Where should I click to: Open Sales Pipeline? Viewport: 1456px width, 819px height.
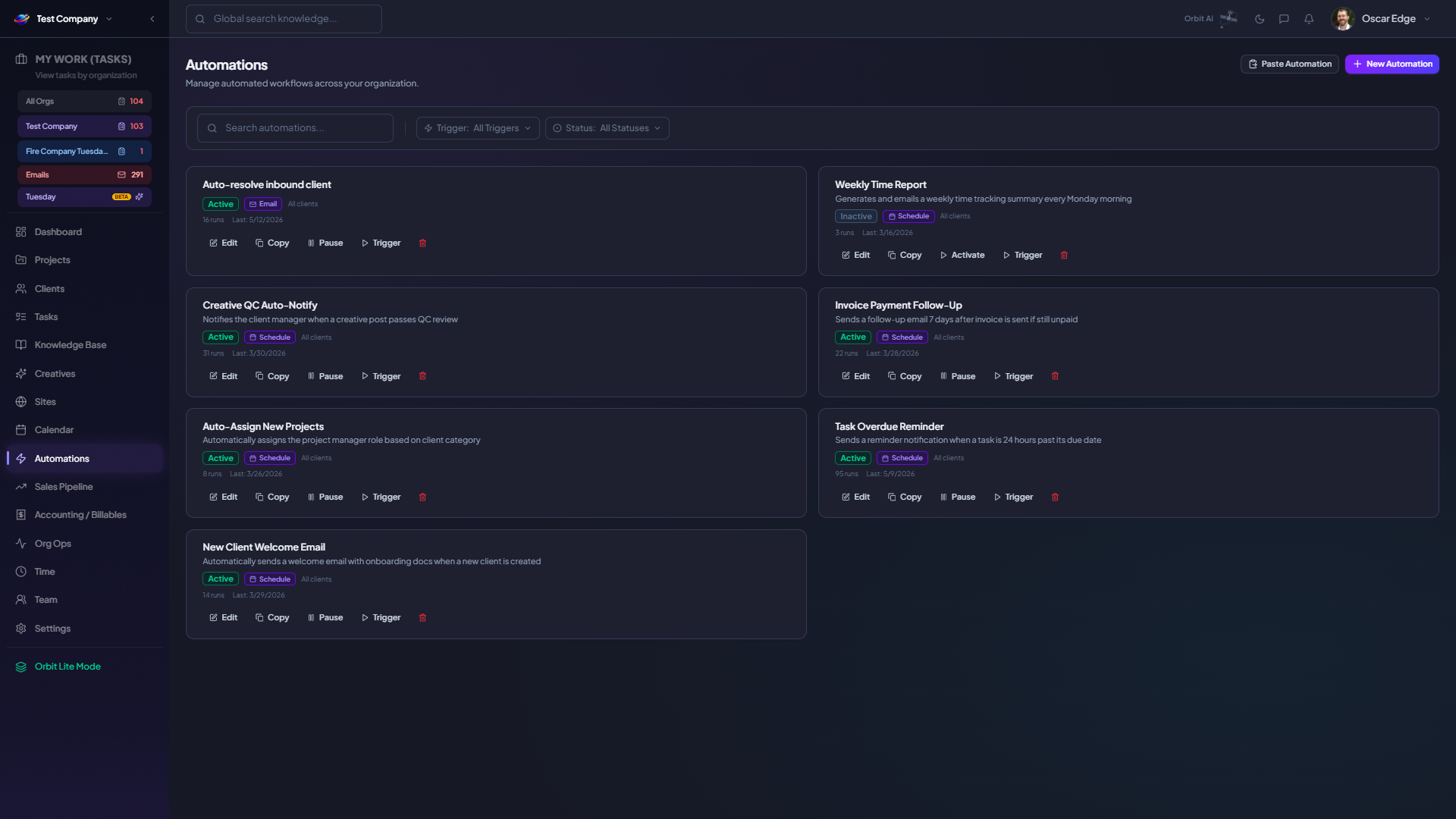point(84,487)
